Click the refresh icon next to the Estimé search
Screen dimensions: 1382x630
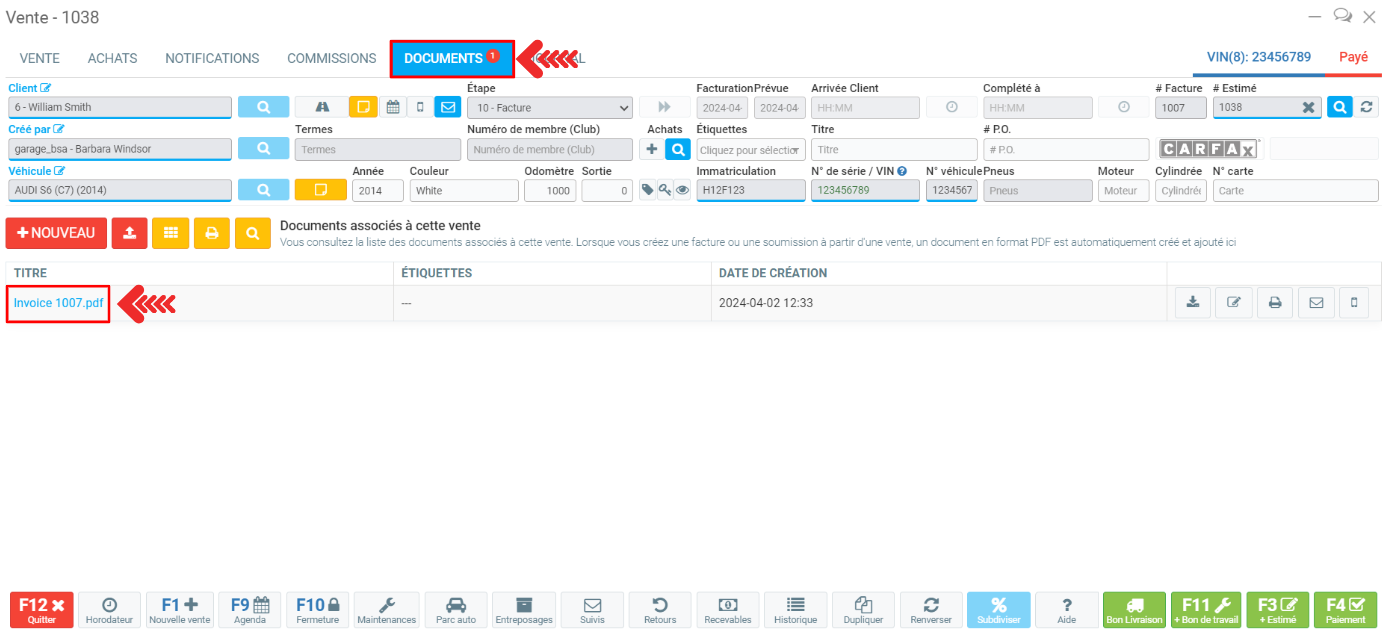[1366, 107]
